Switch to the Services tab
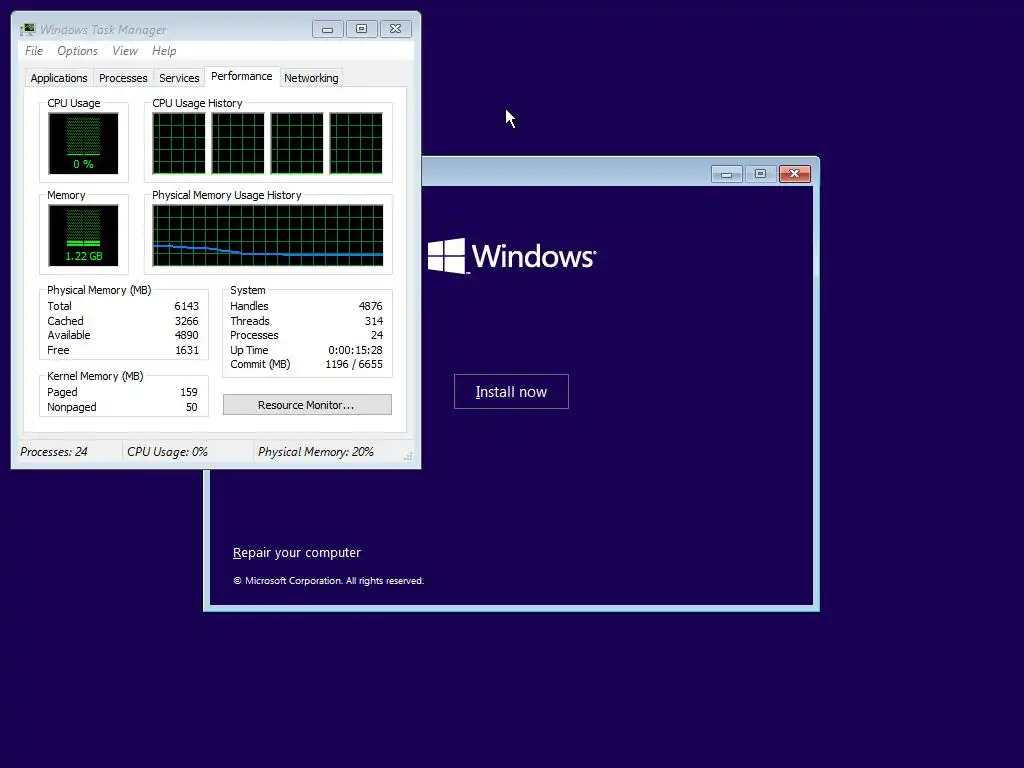The width and height of the screenshot is (1024, 768). tap(179, 78)
